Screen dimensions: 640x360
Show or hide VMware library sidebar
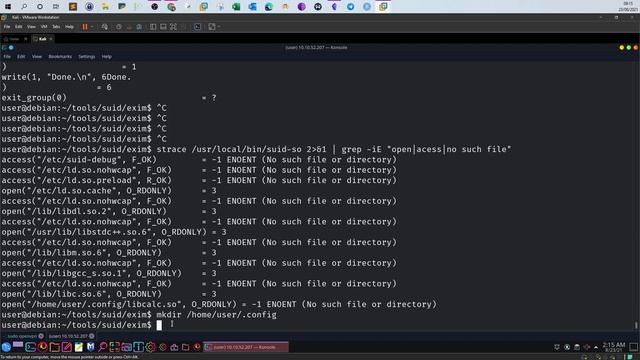[153, 27]
